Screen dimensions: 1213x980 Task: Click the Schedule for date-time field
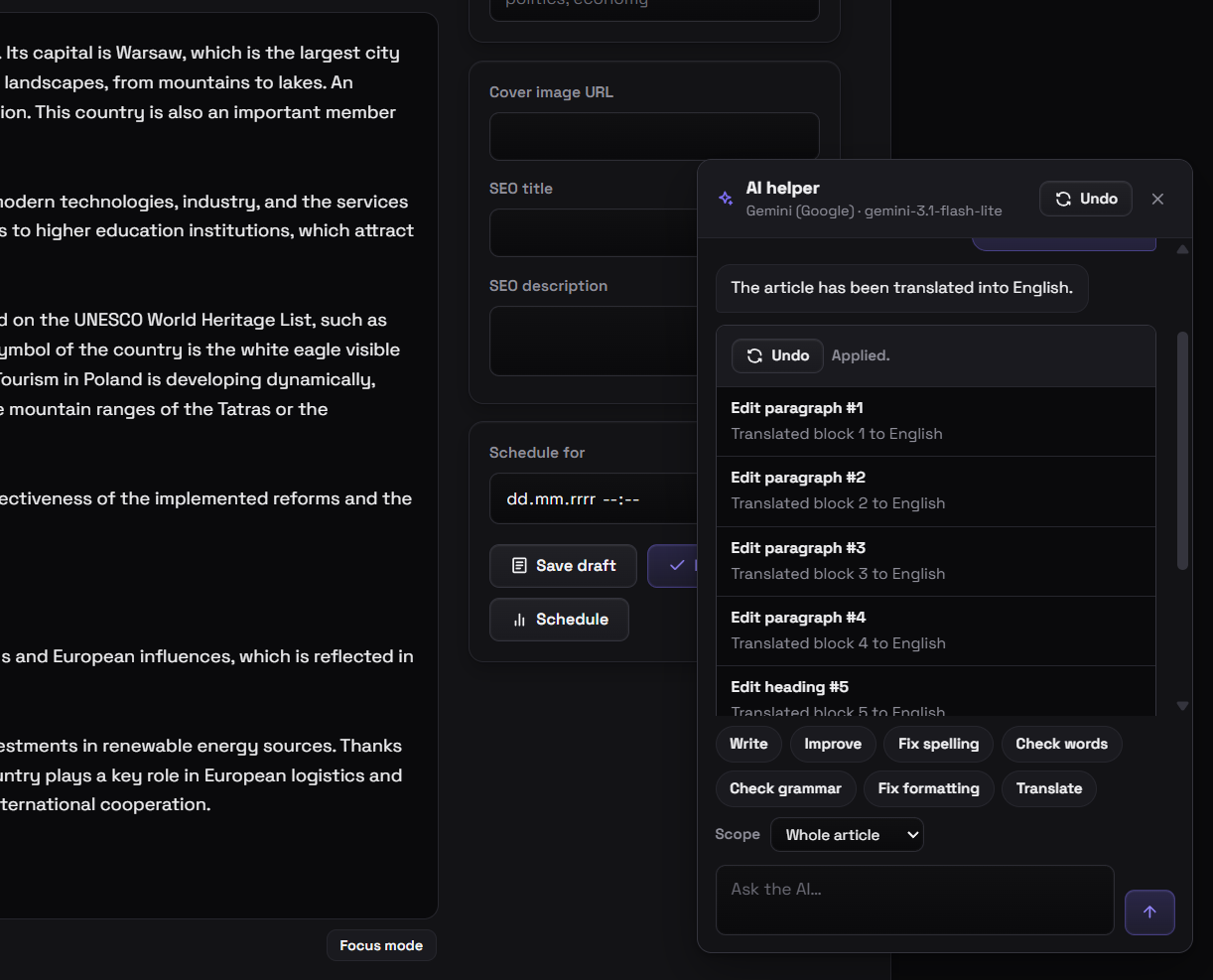click(x=594, y=498)
